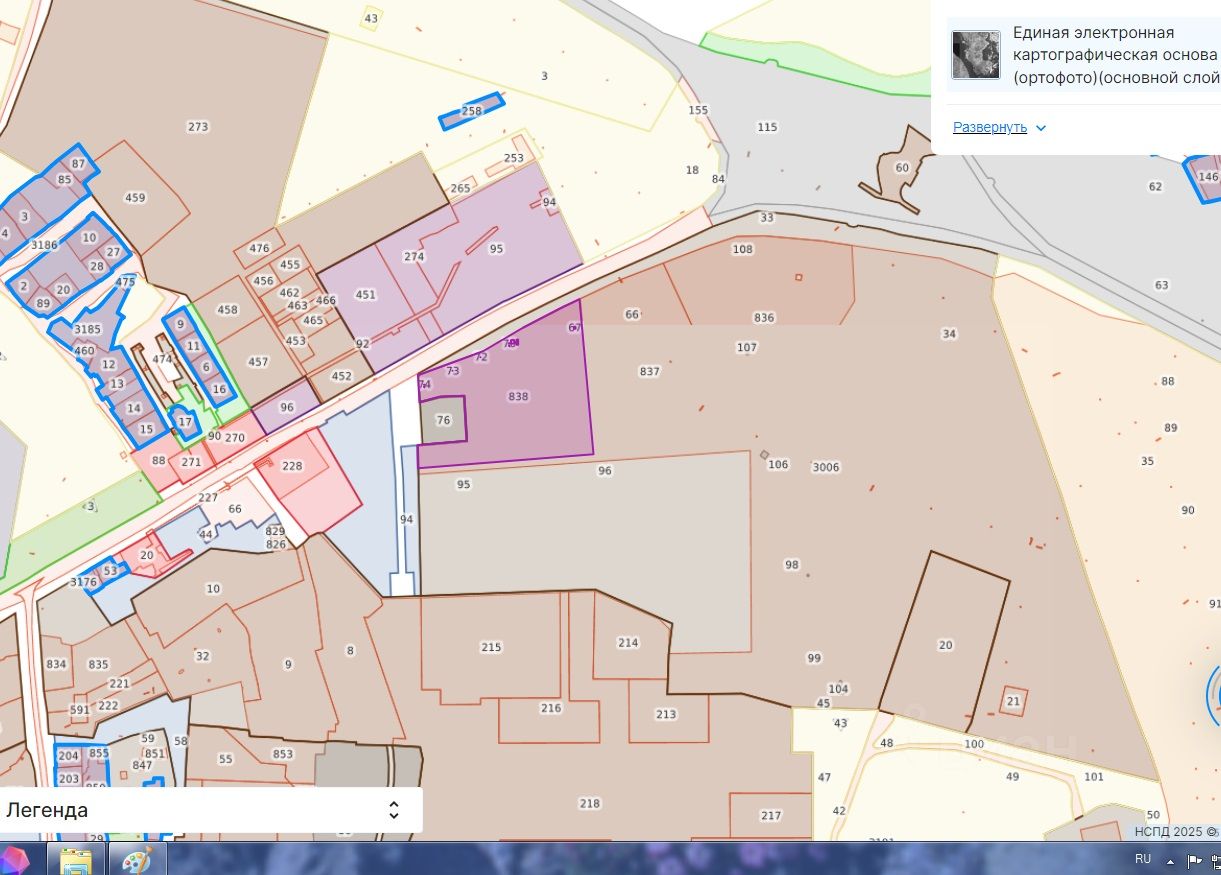Select parcel 271 near the road
Viewport: 1221px width, 875px height.
click(x=191, y=463)
